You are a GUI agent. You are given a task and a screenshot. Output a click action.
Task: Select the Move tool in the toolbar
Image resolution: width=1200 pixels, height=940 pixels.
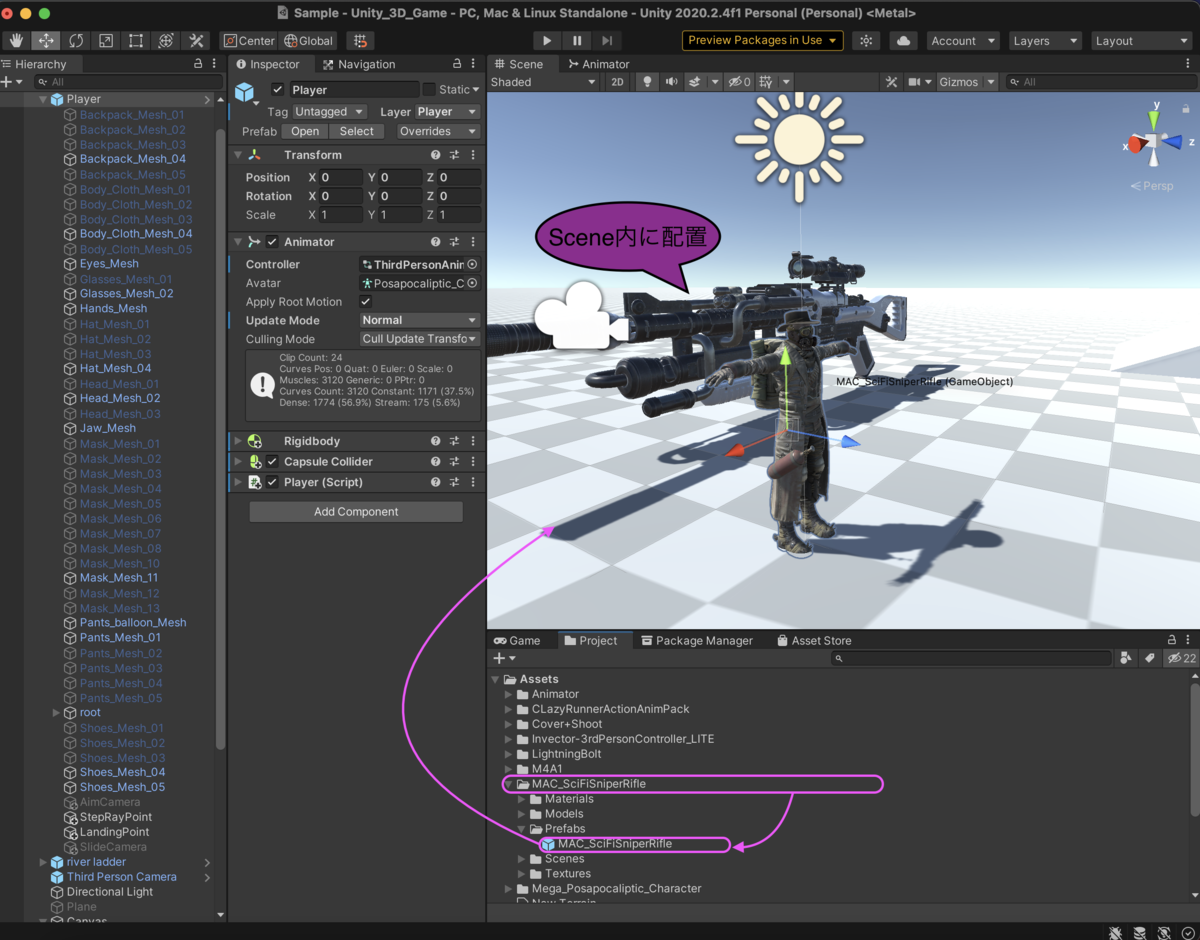(x=46, y=41)
